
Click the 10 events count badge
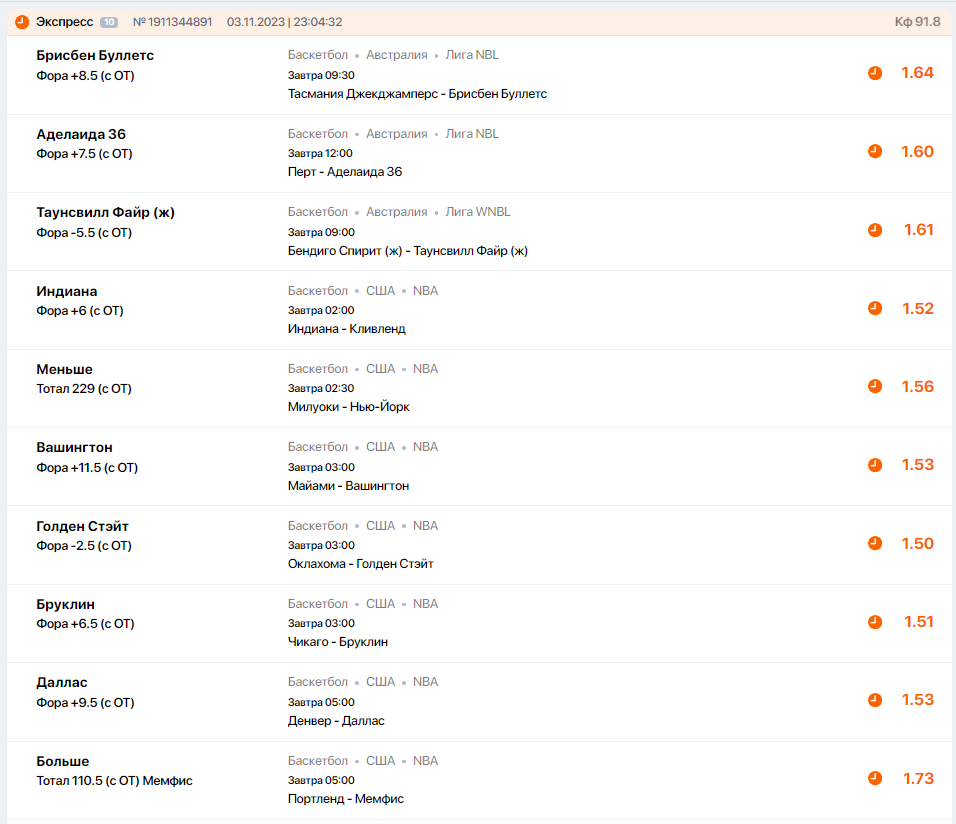point(109,22)
